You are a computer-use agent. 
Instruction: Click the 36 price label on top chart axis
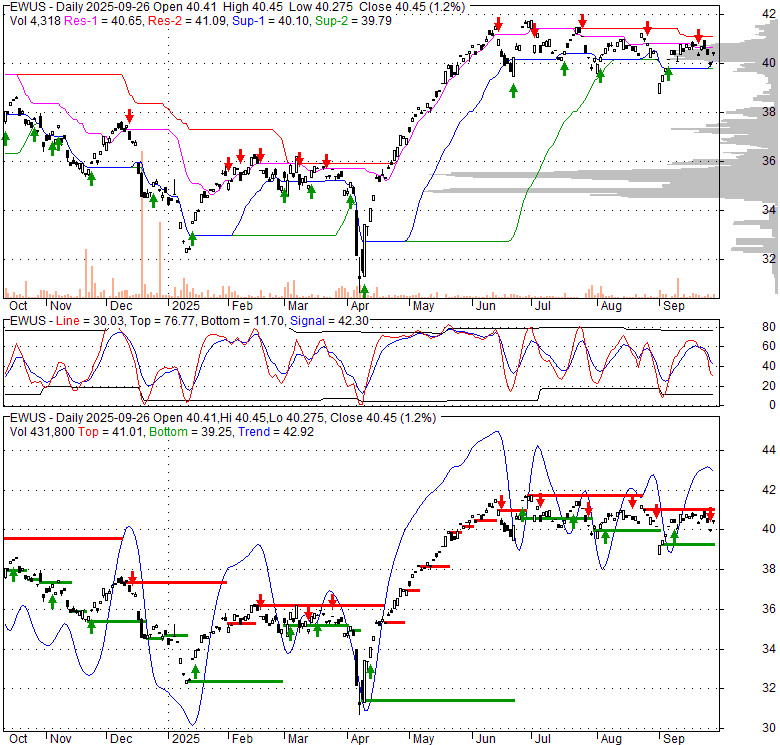pos(769,161)
